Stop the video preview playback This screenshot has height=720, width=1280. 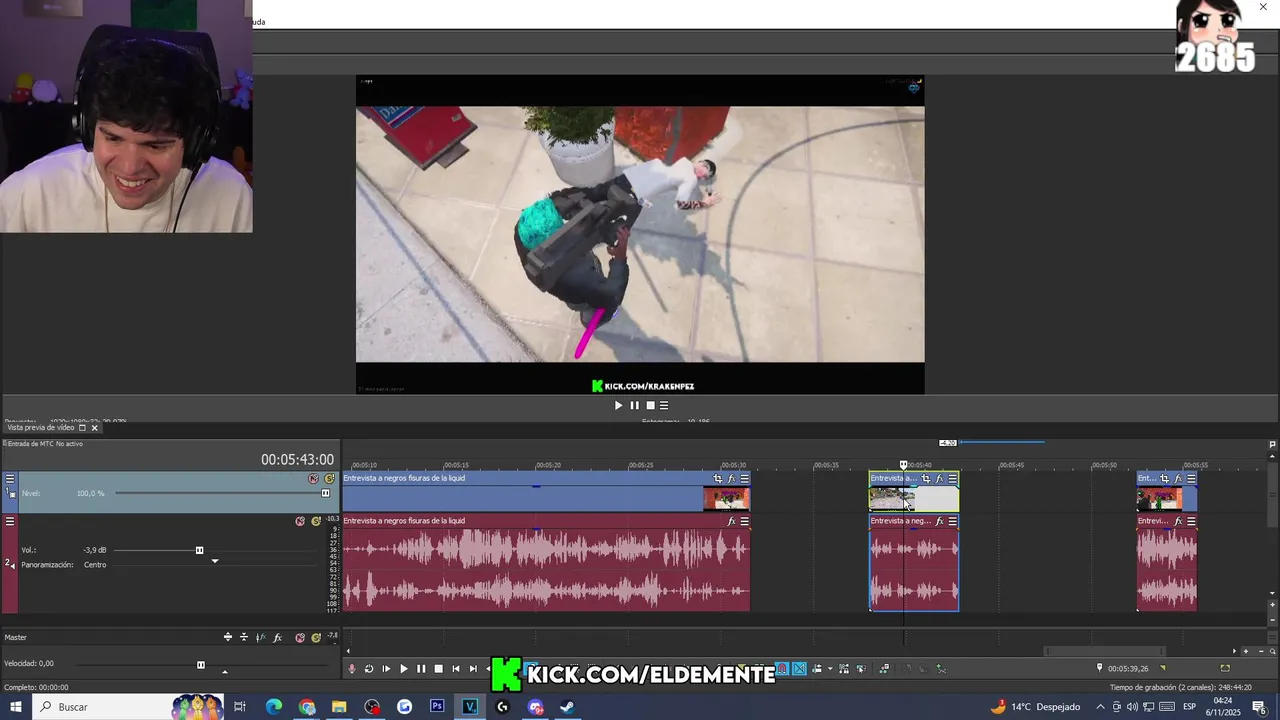click(650, 405)
